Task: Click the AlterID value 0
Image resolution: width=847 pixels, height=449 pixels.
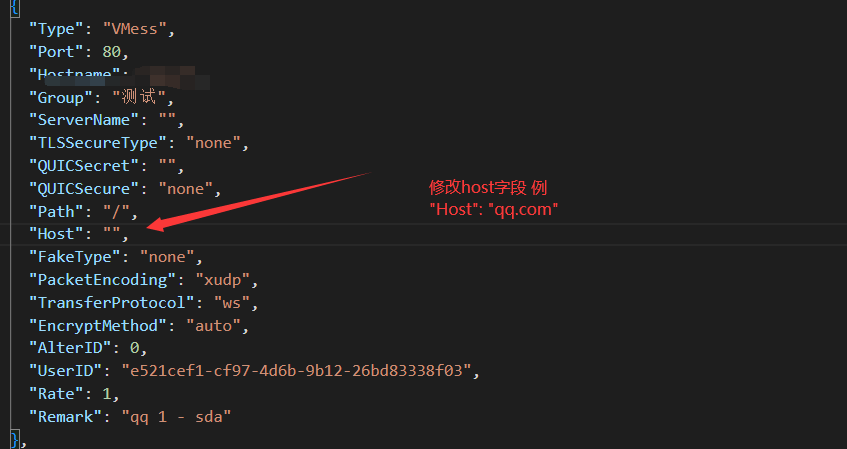Action: tap(136, 348)
